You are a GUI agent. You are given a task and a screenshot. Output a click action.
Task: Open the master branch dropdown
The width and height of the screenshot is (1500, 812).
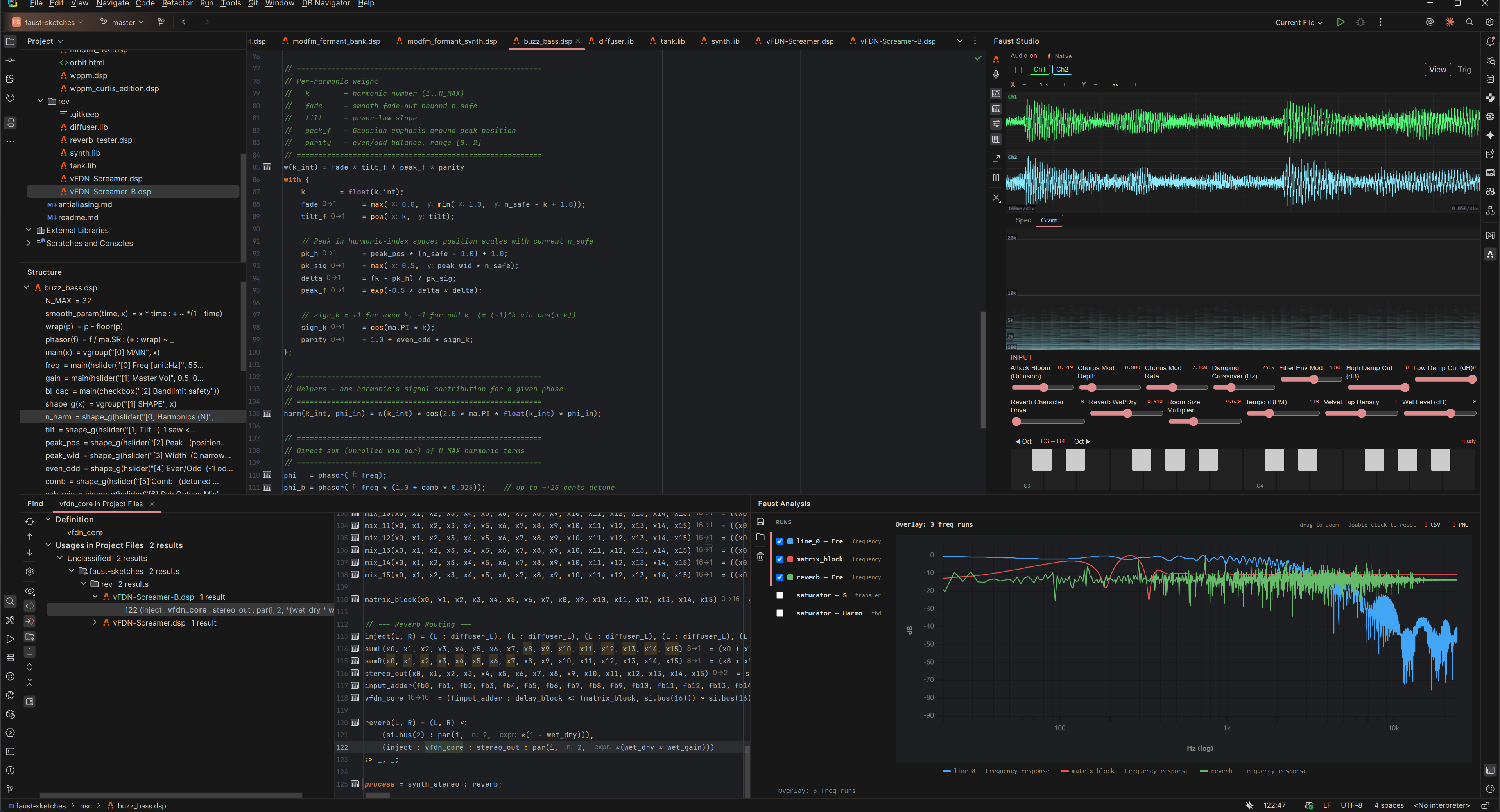[122, 22]
